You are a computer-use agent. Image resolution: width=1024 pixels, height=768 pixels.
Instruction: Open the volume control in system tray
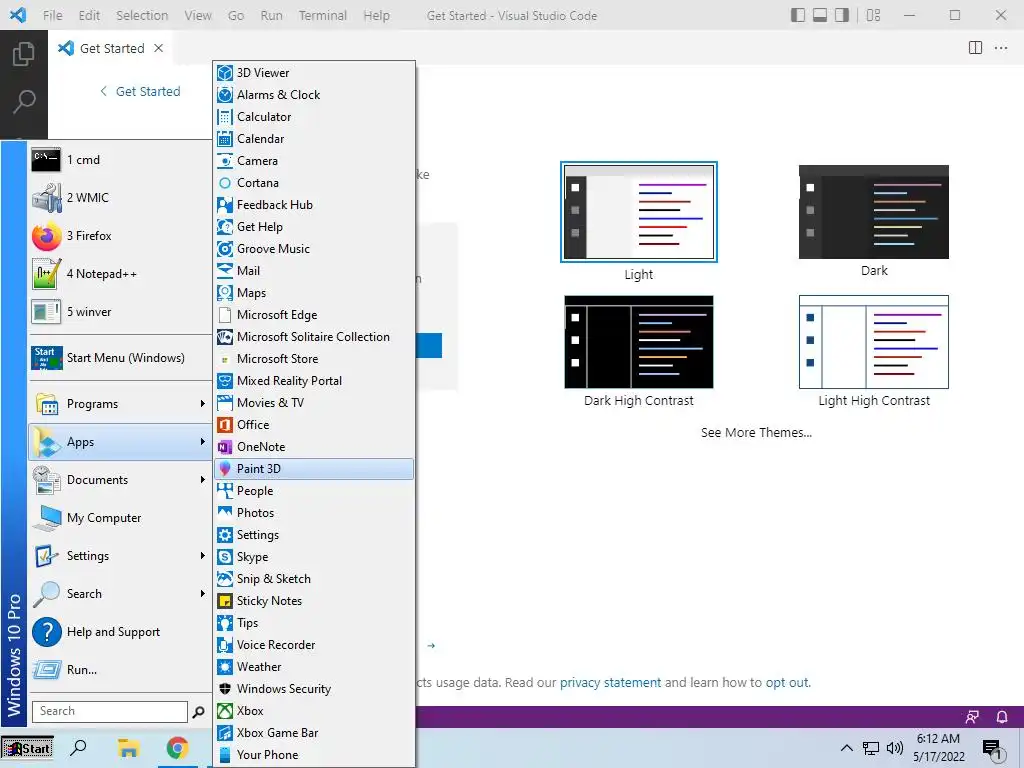[x=895, y=748]
